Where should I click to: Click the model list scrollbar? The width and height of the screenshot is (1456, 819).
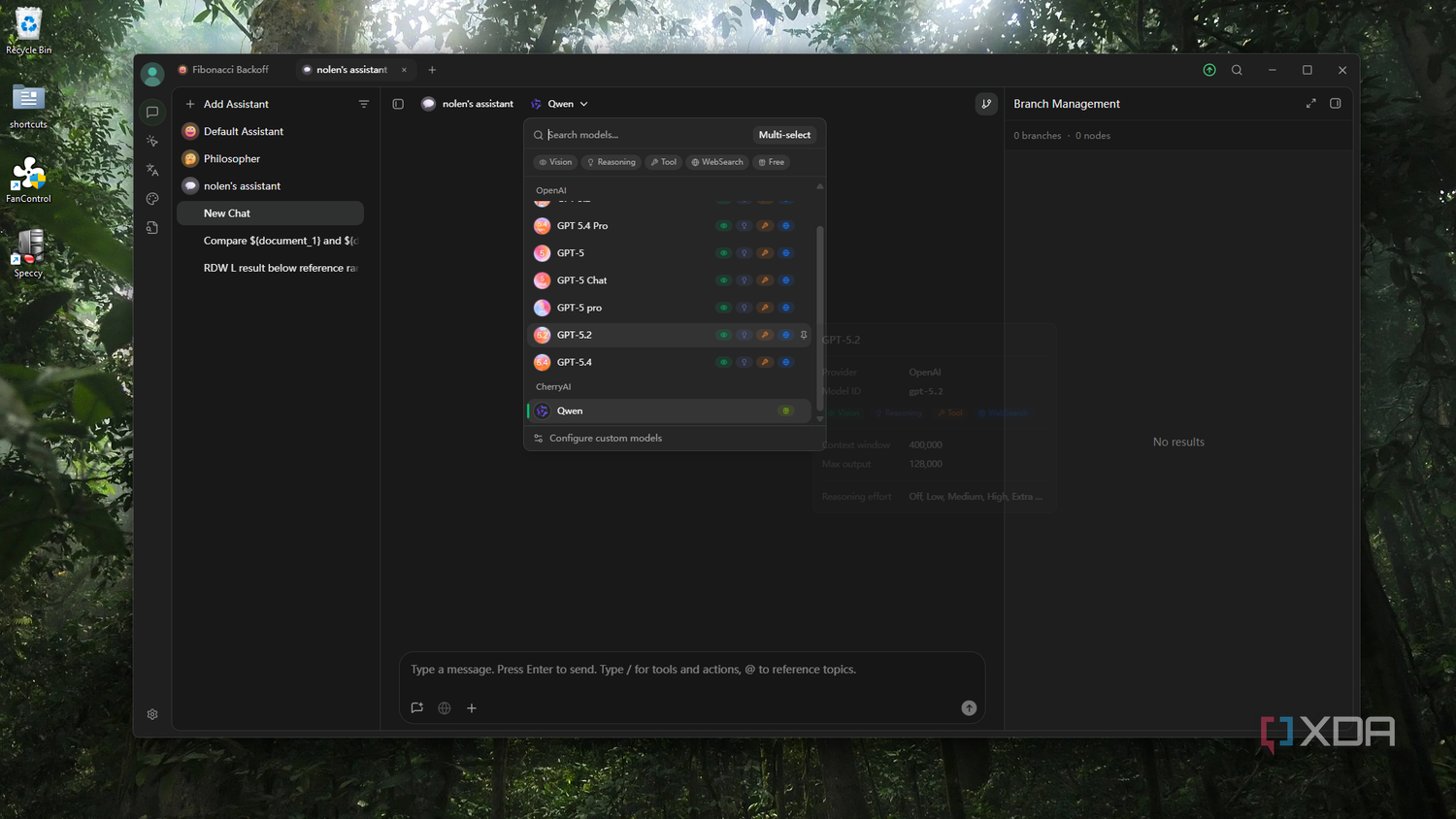click(x=820, y=318)
